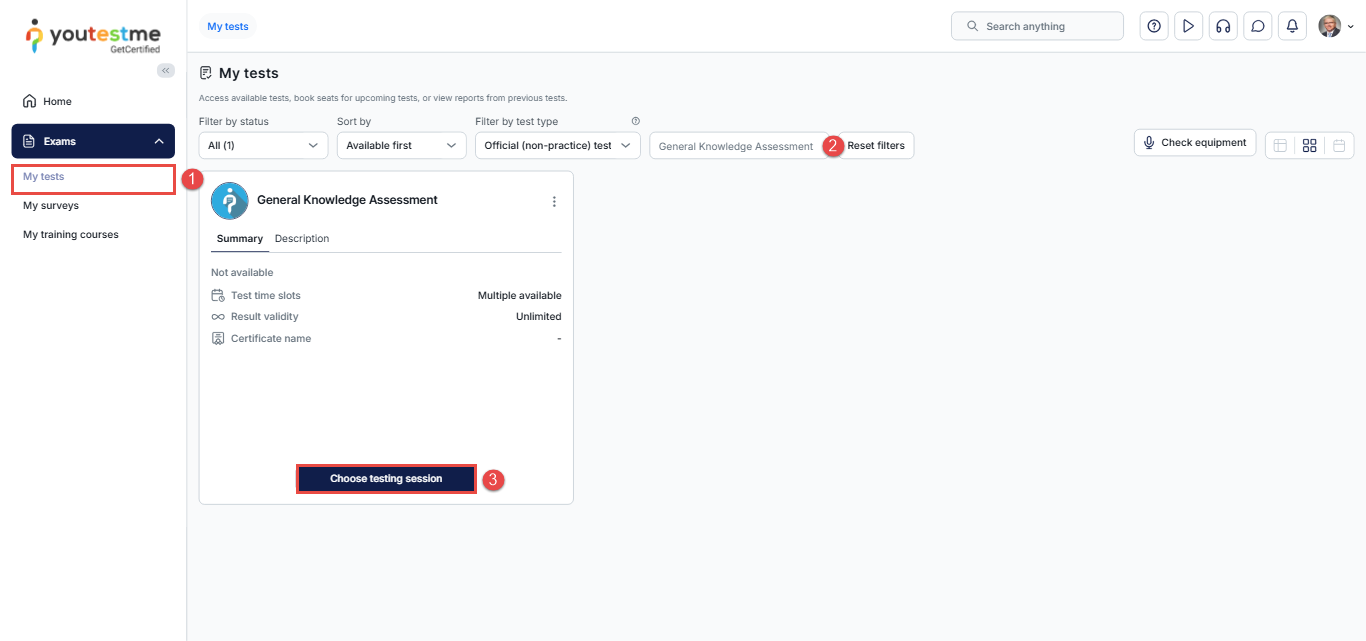The width and height of the screenshot is (1366, 641).
Task: Open My surveys in sidebar
Action: coord(51,206)
